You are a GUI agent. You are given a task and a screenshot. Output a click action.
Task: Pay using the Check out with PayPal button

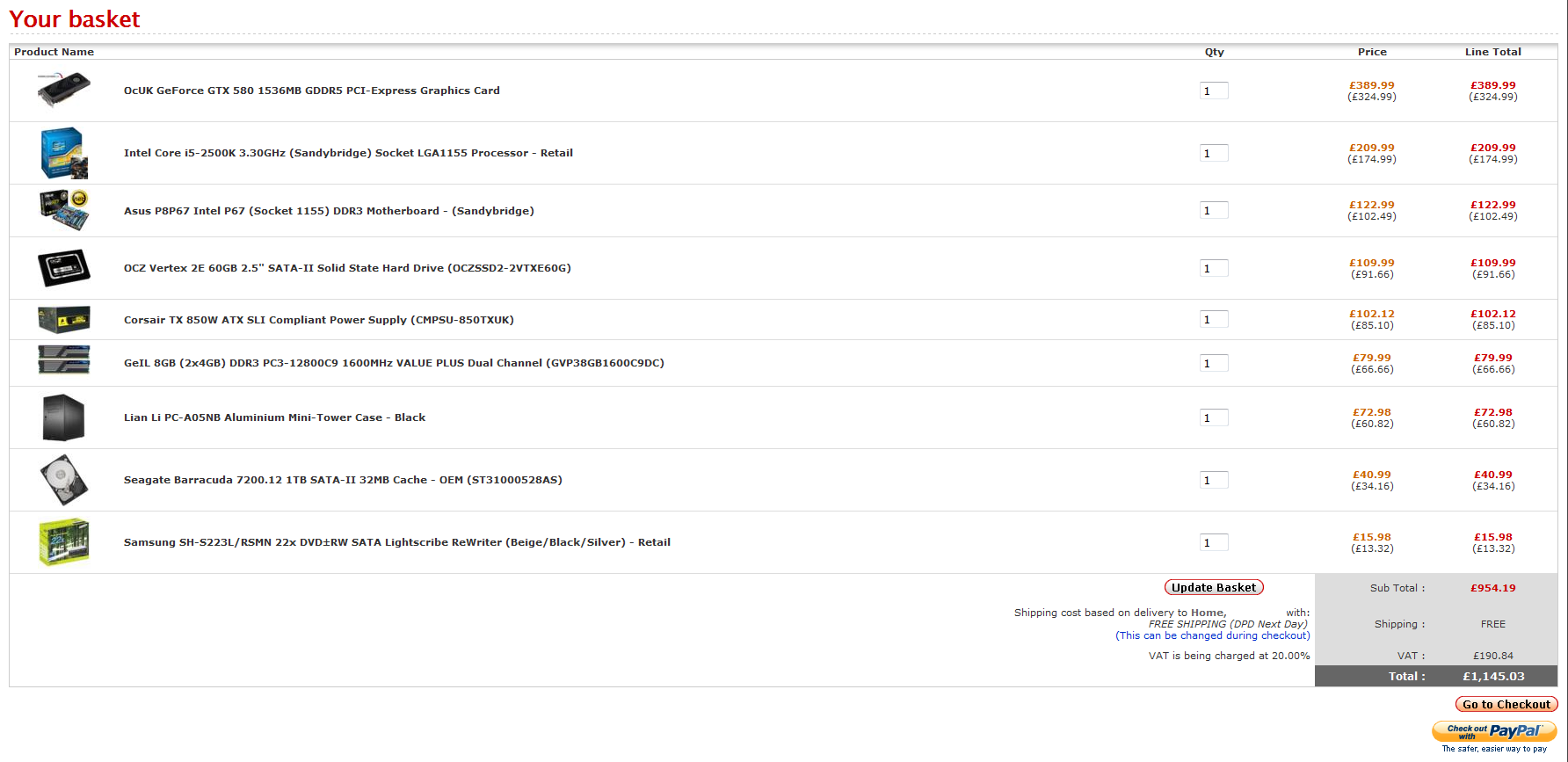[1493, 731]
